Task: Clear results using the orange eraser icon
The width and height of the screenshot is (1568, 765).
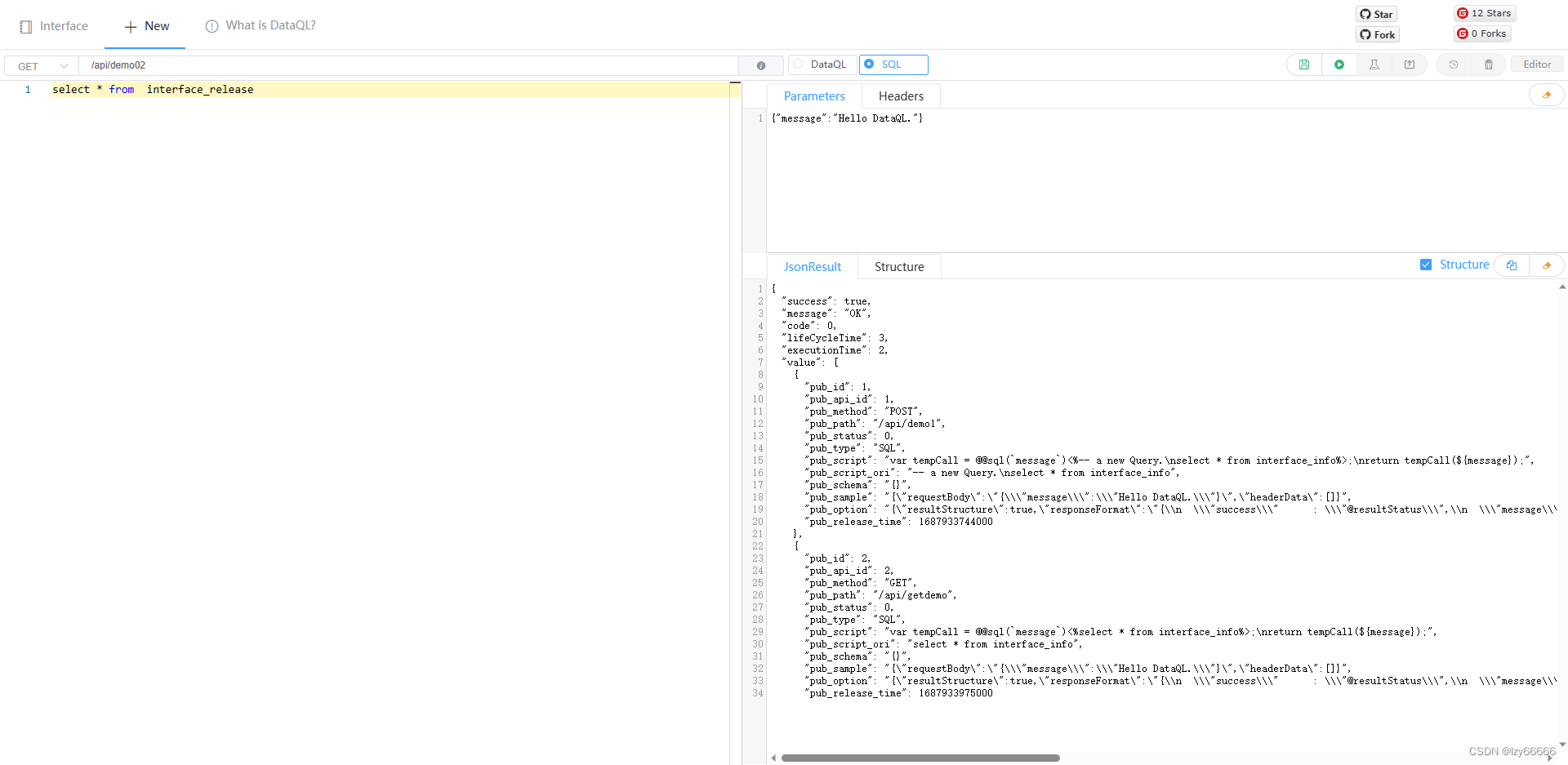Action: coord(1547,265)
